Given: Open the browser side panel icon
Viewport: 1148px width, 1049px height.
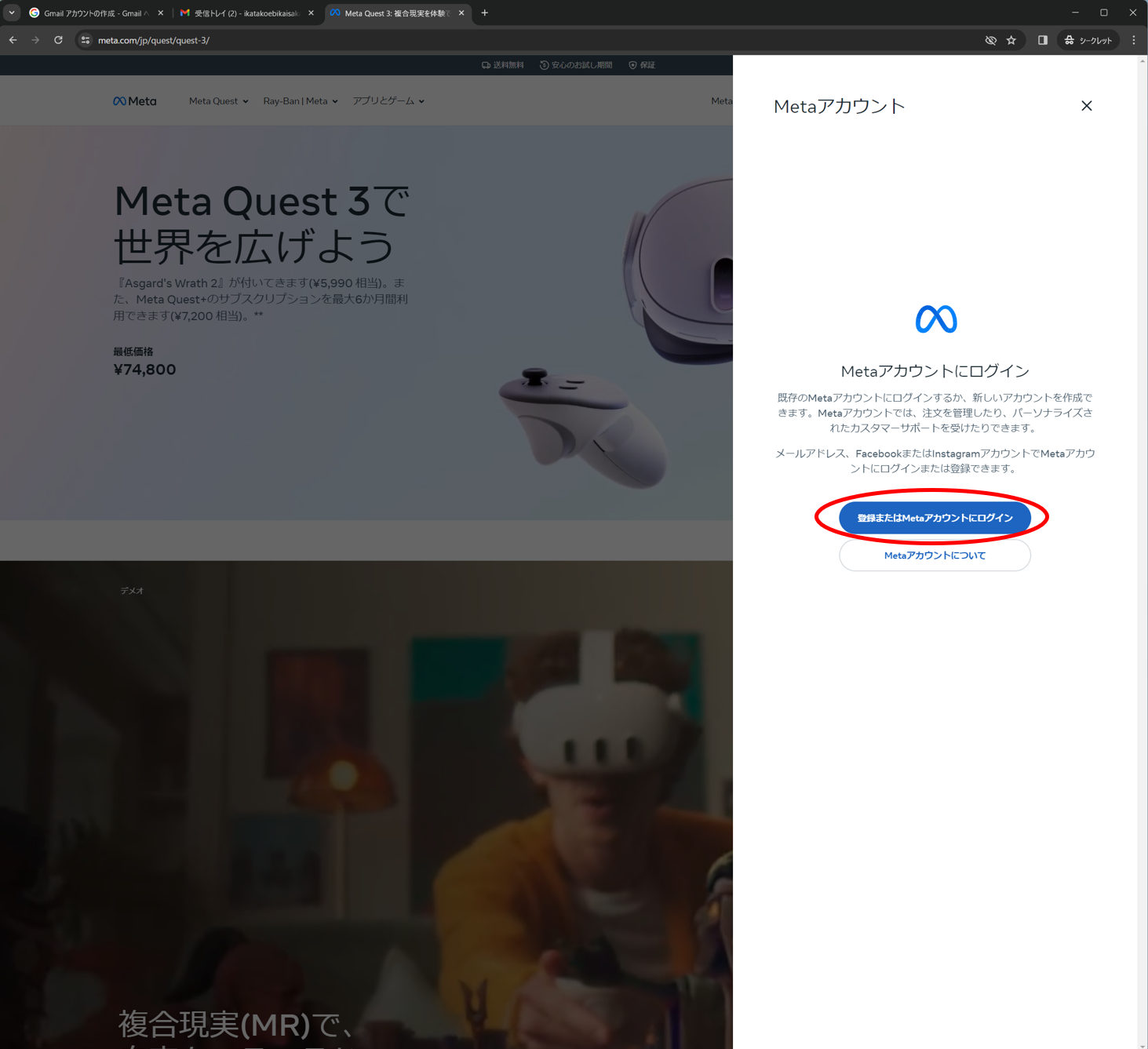Looking at the screenshot, I should pos(1042,40).
